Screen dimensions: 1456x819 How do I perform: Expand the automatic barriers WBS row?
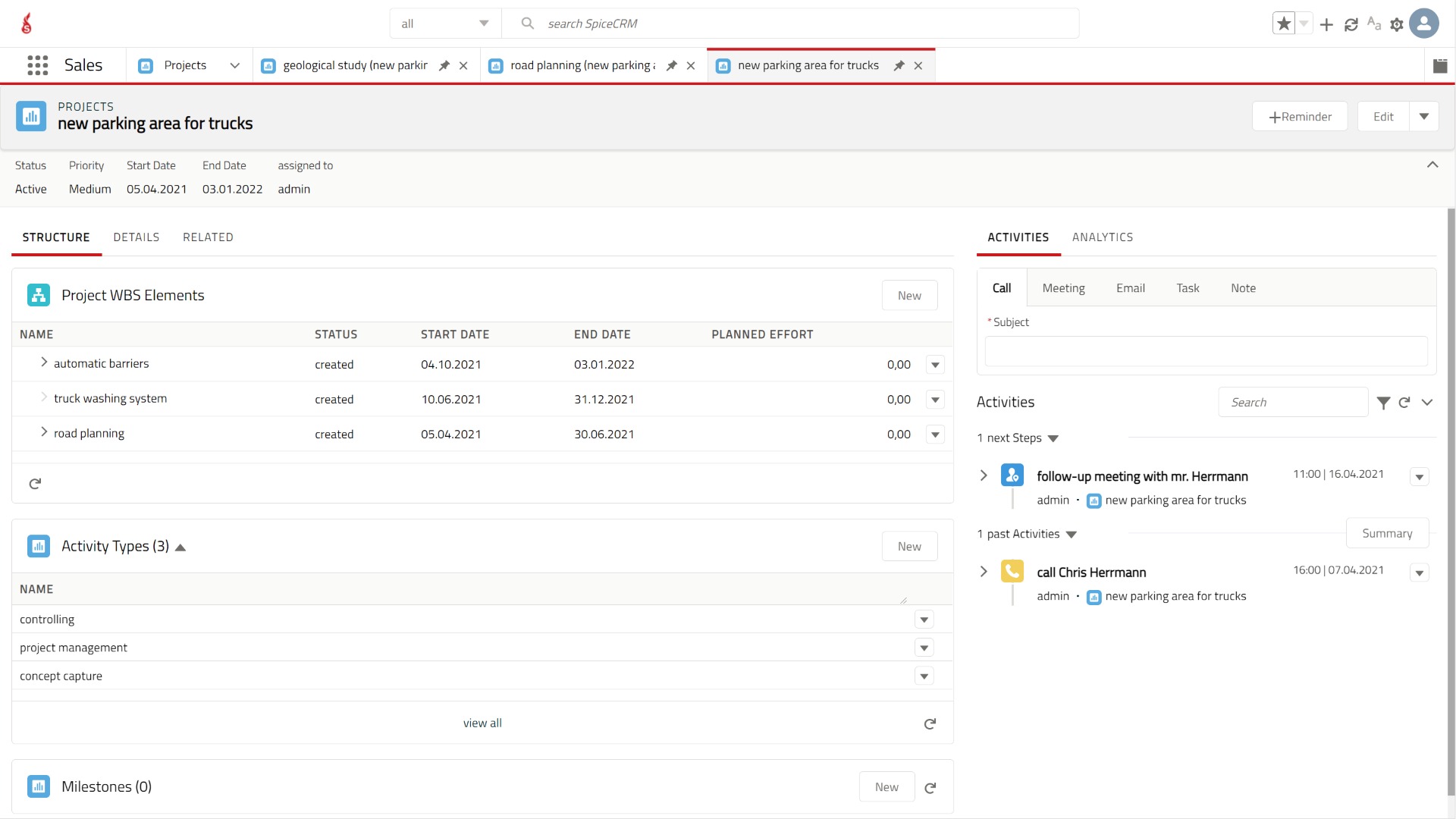pos(44,362)
